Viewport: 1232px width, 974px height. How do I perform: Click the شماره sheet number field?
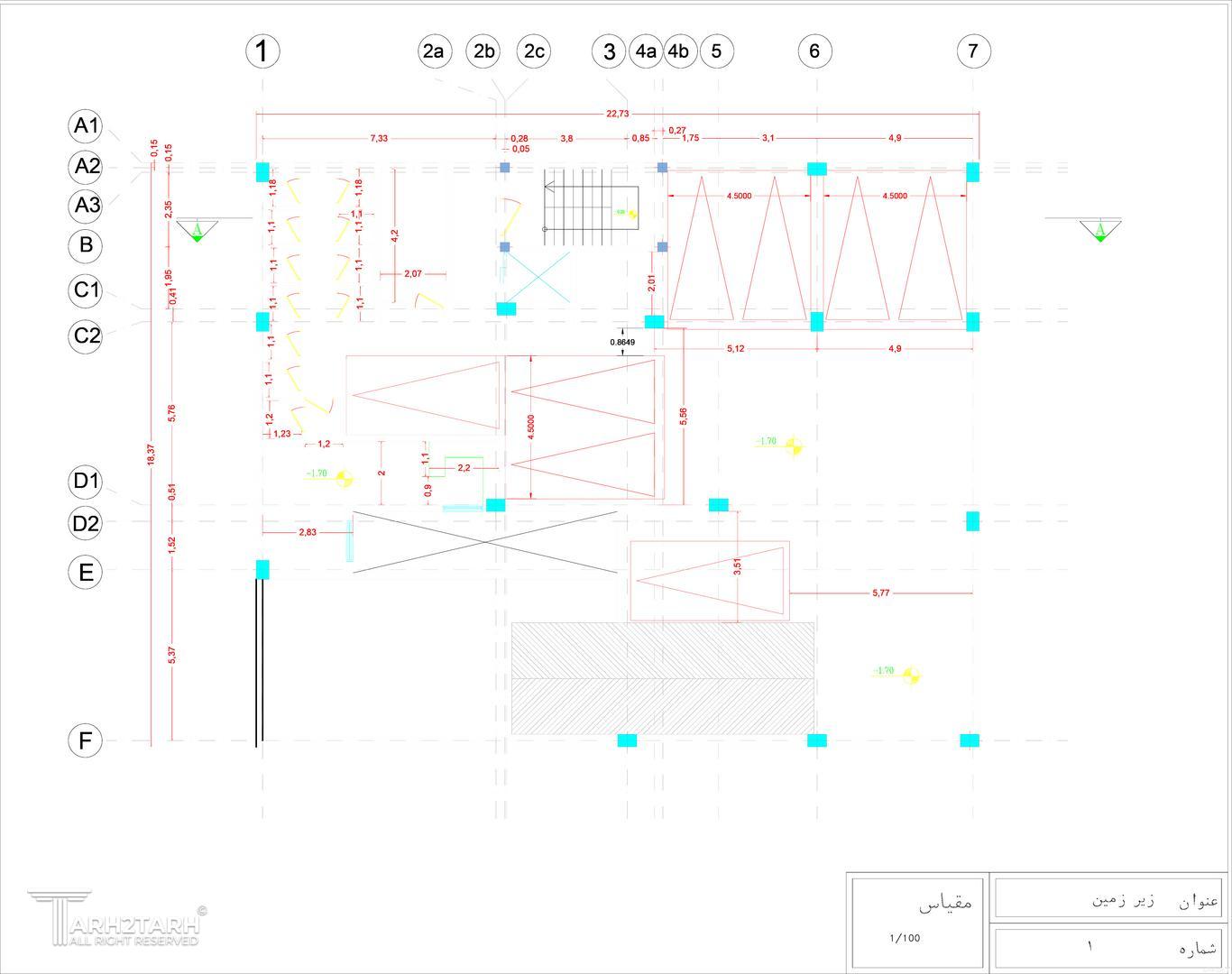point(1108,948)
